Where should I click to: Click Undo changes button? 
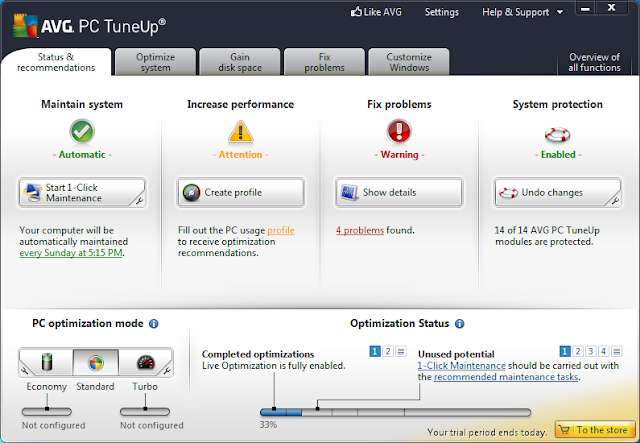point(558,192)
